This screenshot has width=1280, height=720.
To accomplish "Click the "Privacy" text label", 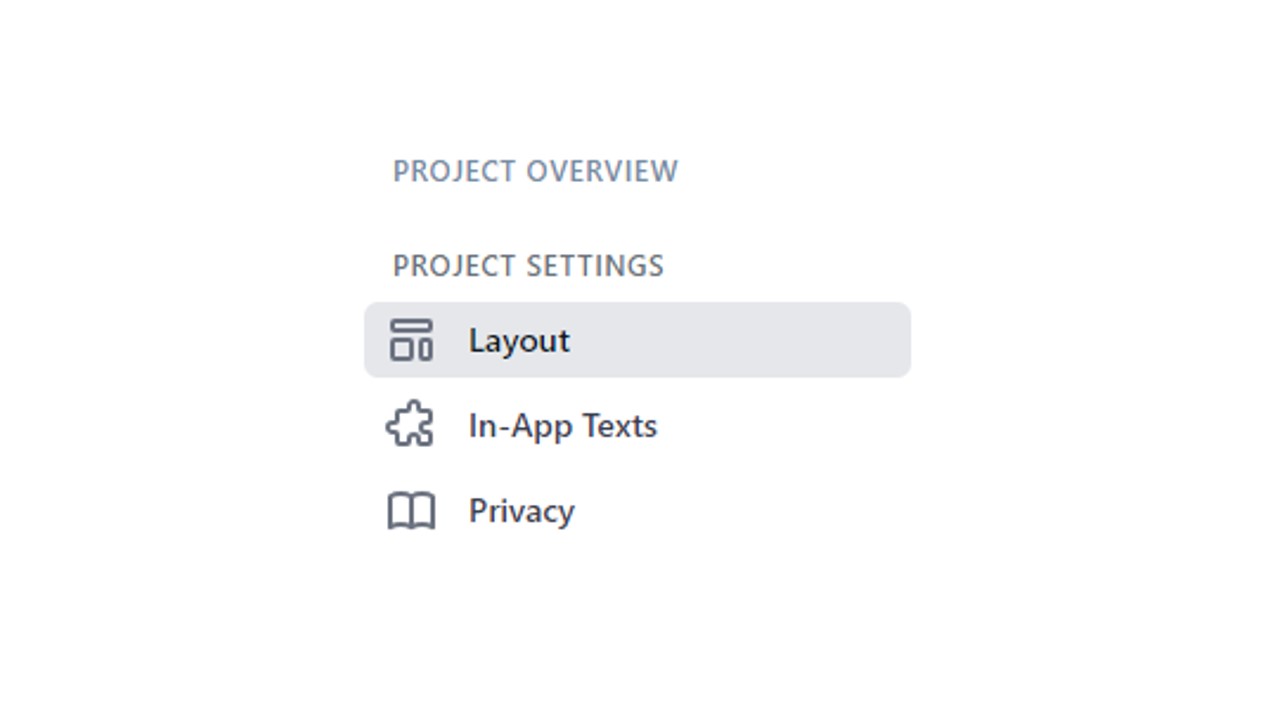I will tap(522, 512).
